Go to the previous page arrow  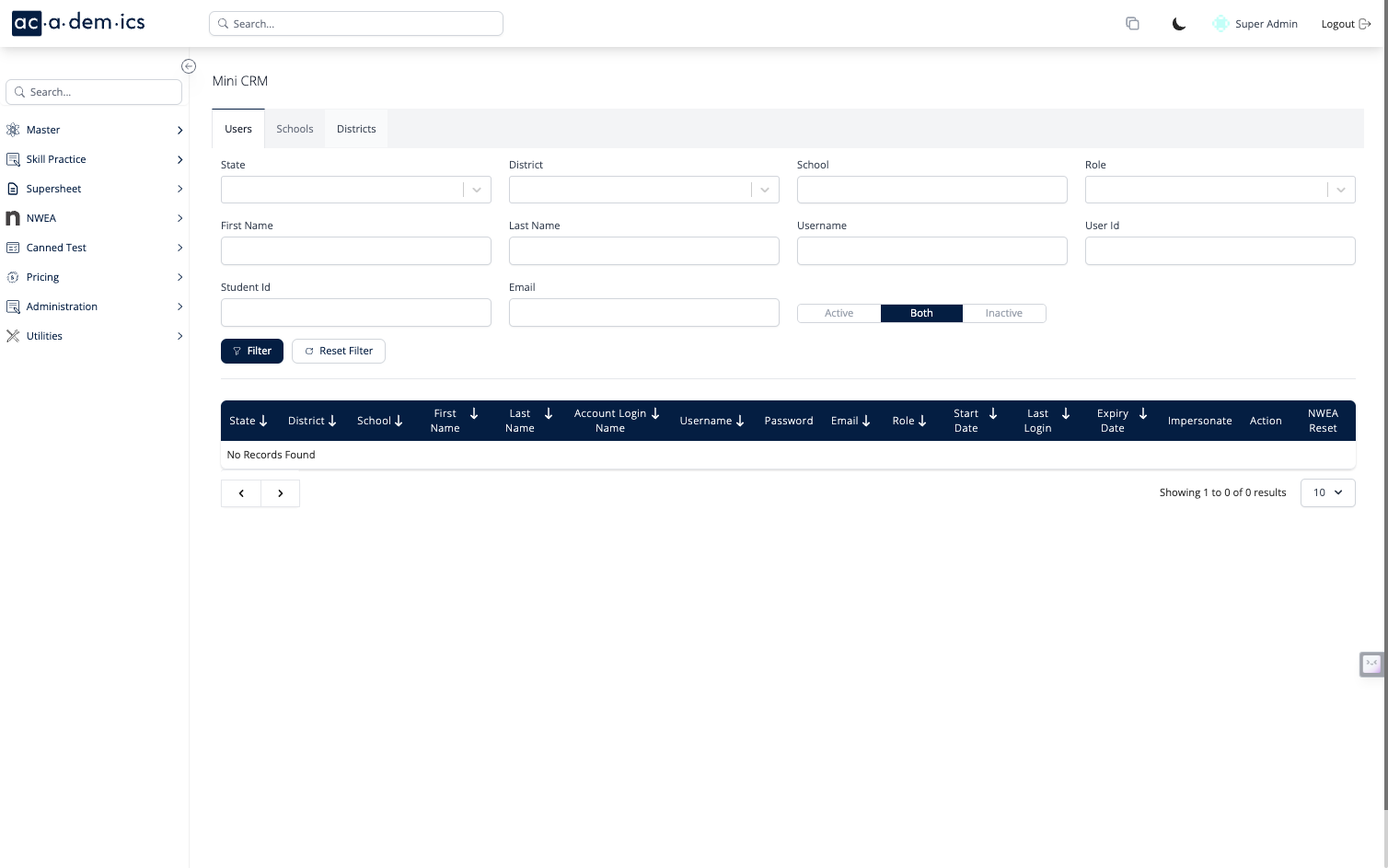241,493
